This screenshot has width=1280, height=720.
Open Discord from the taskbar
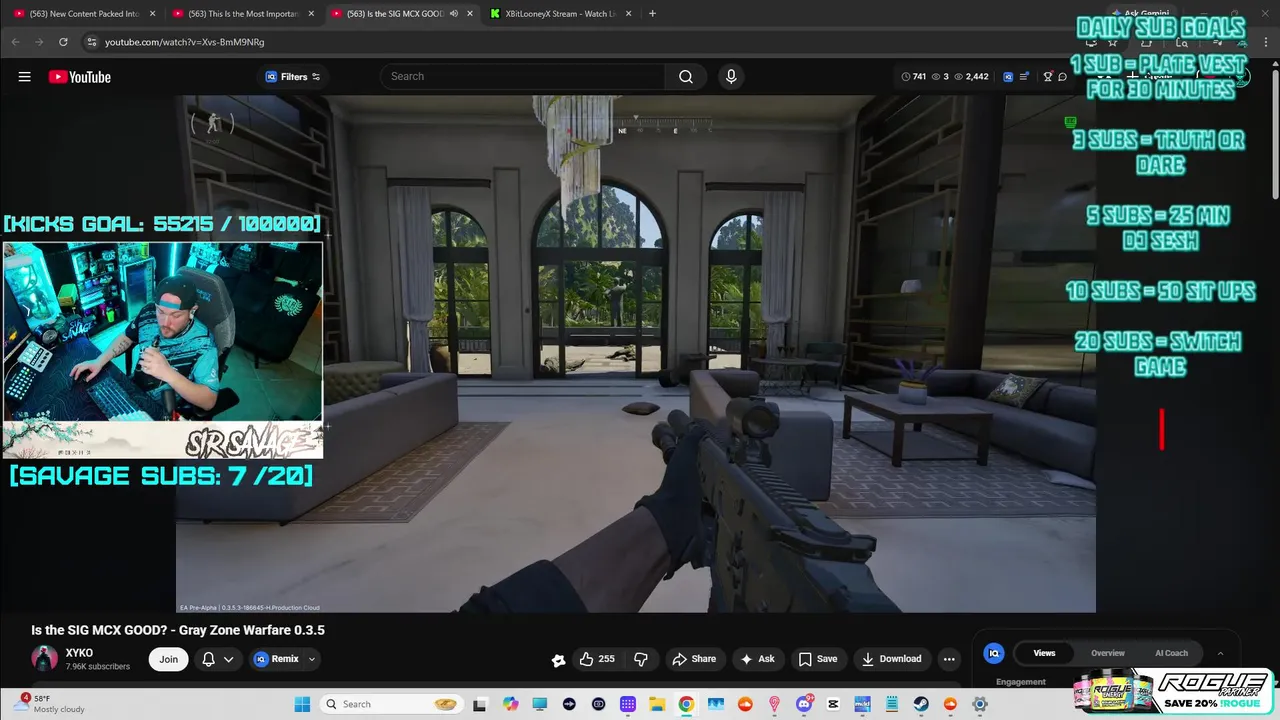click(x=804, y=704)
